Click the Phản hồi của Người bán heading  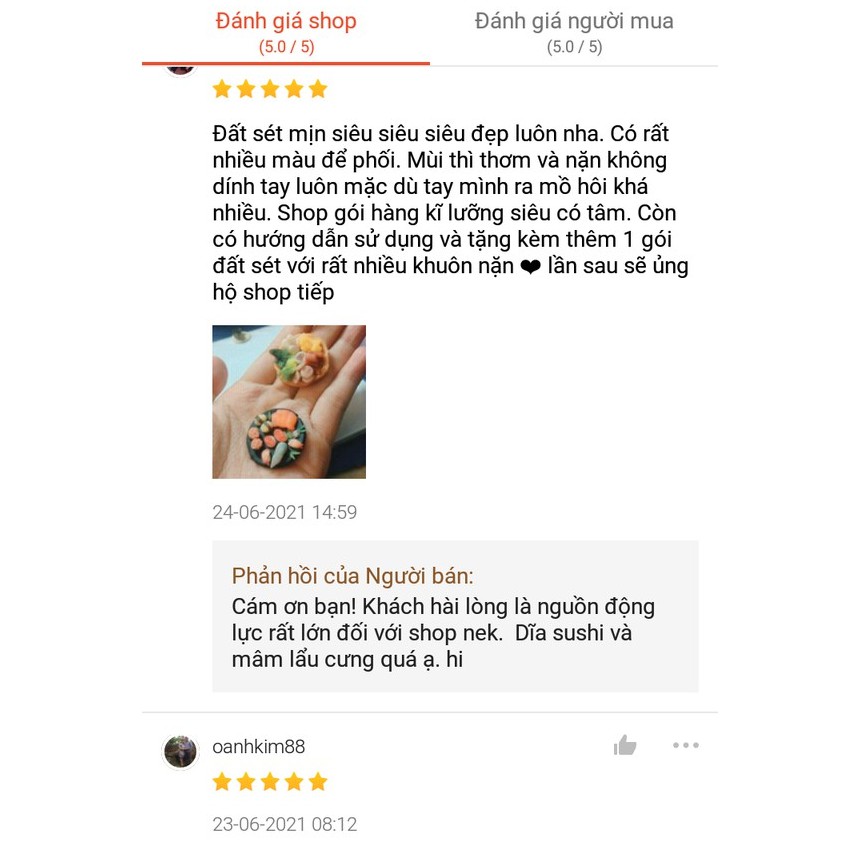coord(352,576)
